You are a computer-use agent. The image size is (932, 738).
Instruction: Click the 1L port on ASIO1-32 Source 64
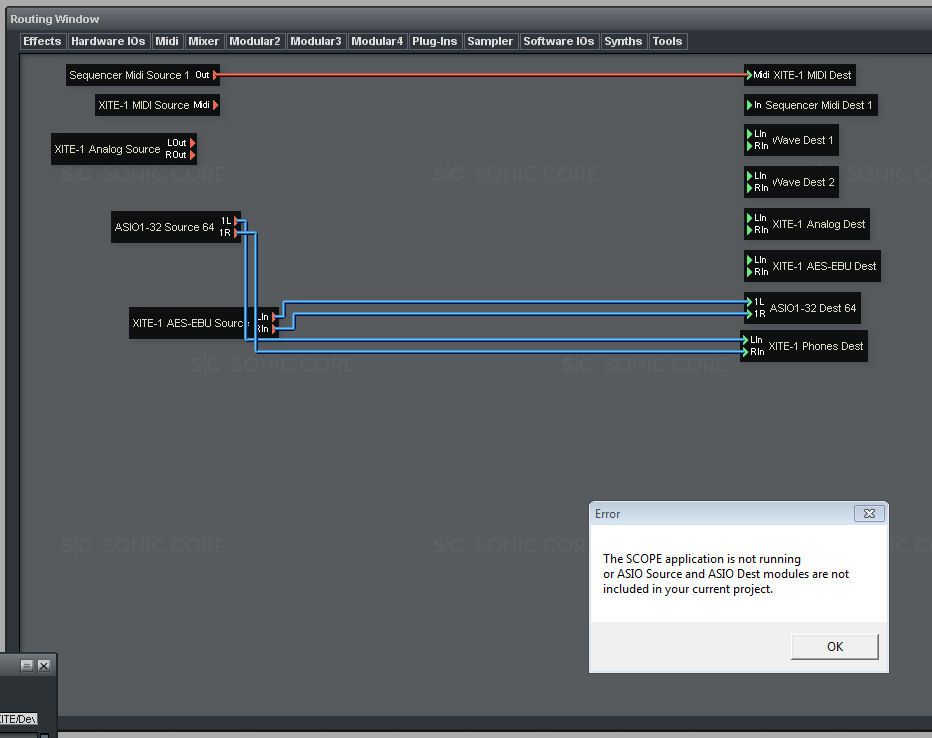(x=236, y=221)
